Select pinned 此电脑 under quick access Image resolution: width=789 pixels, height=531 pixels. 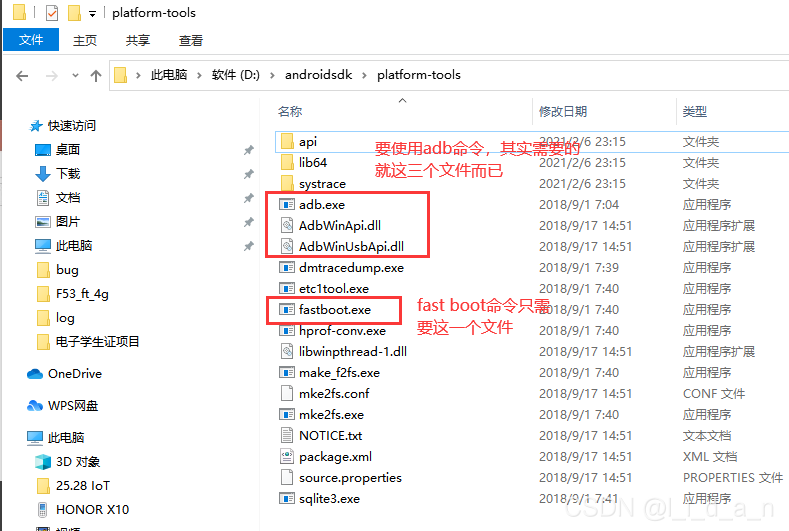click(x=74, y=246)
